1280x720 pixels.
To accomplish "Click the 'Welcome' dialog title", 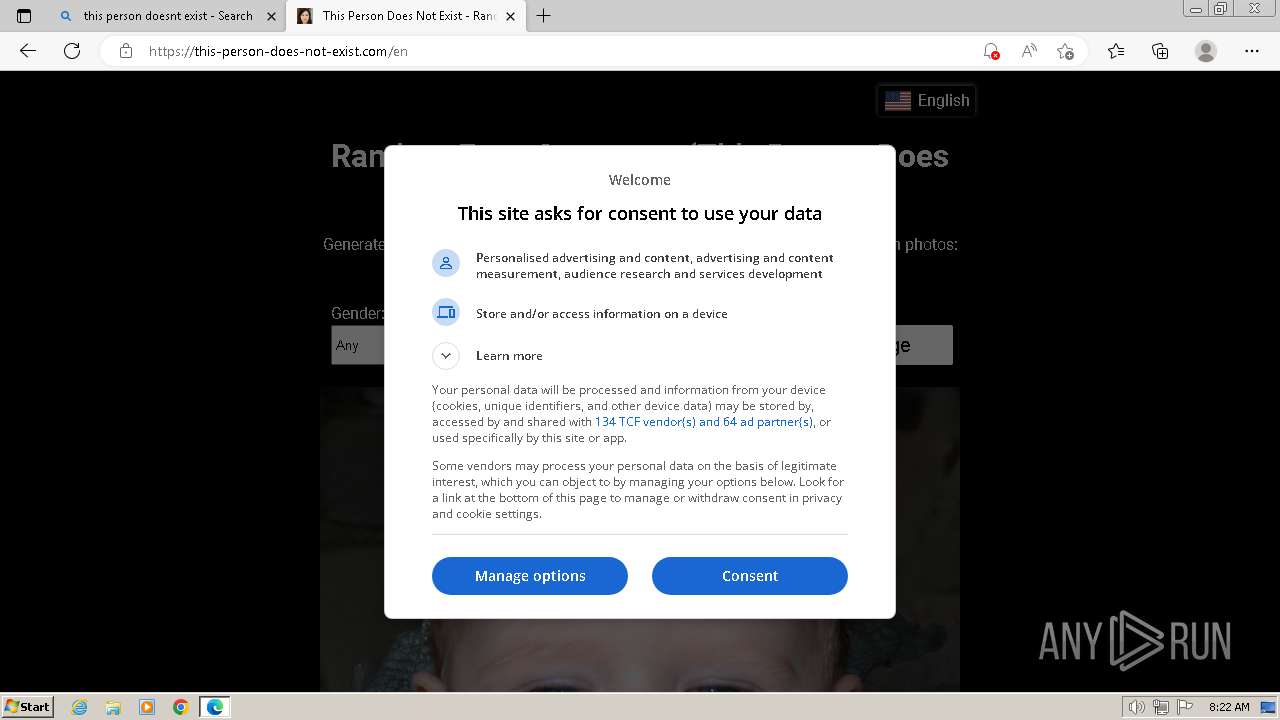I will pyautogui.click(x=640, y=180).
